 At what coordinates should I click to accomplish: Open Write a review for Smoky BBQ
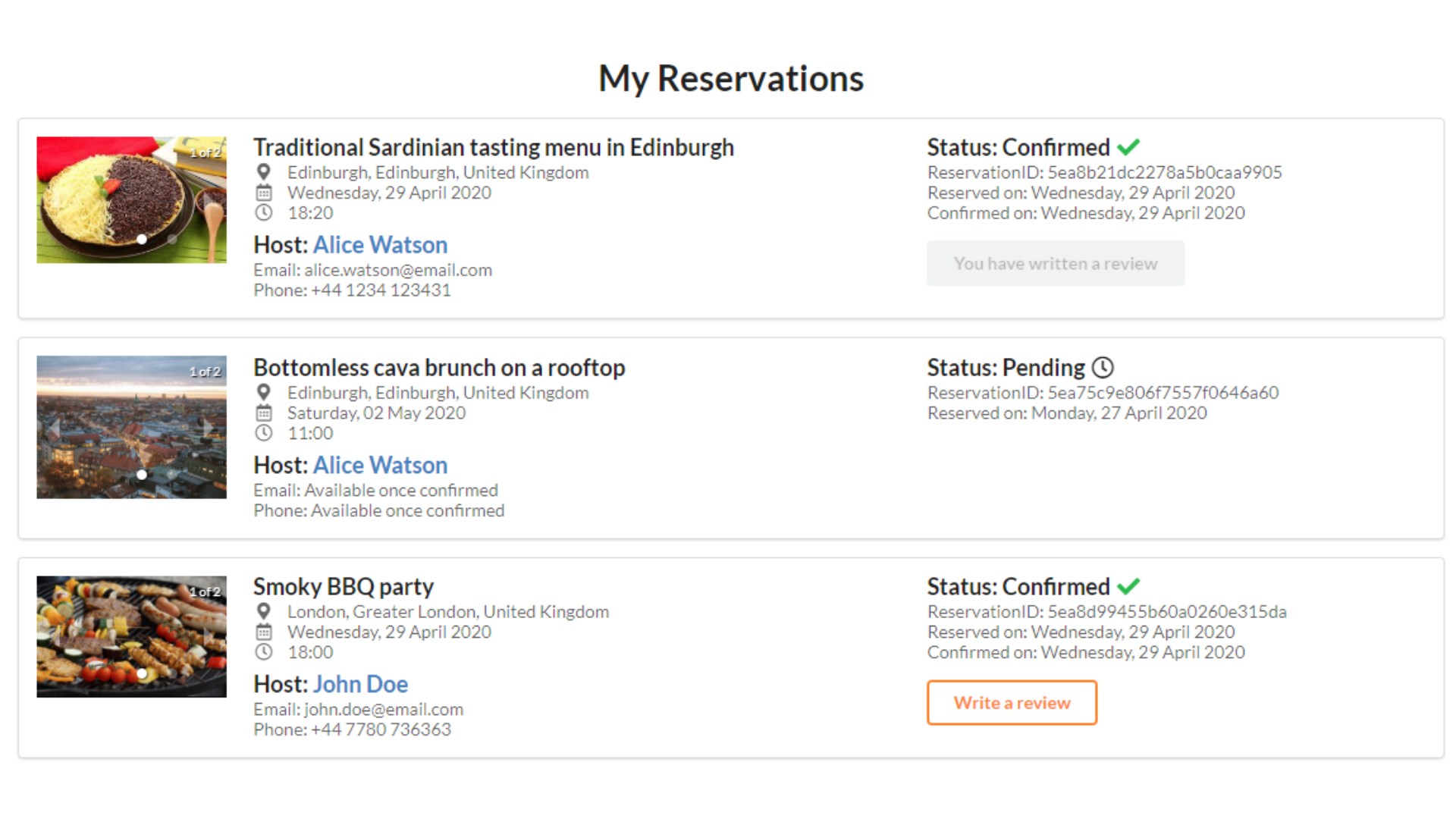pos(1012,703)
